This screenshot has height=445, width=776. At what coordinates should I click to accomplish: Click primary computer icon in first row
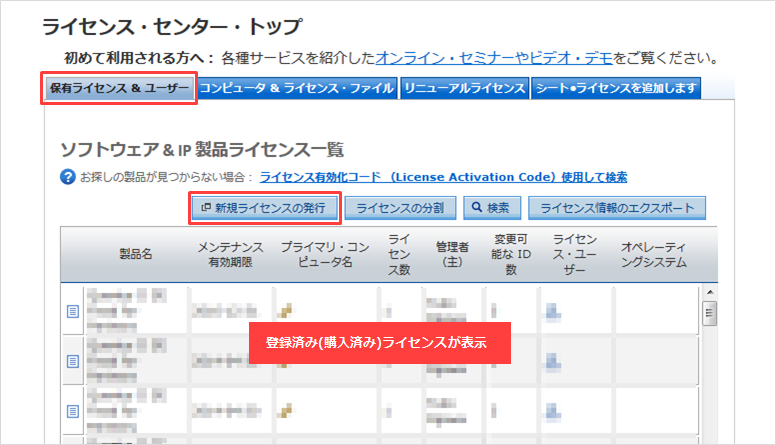(x=285, y=311)
